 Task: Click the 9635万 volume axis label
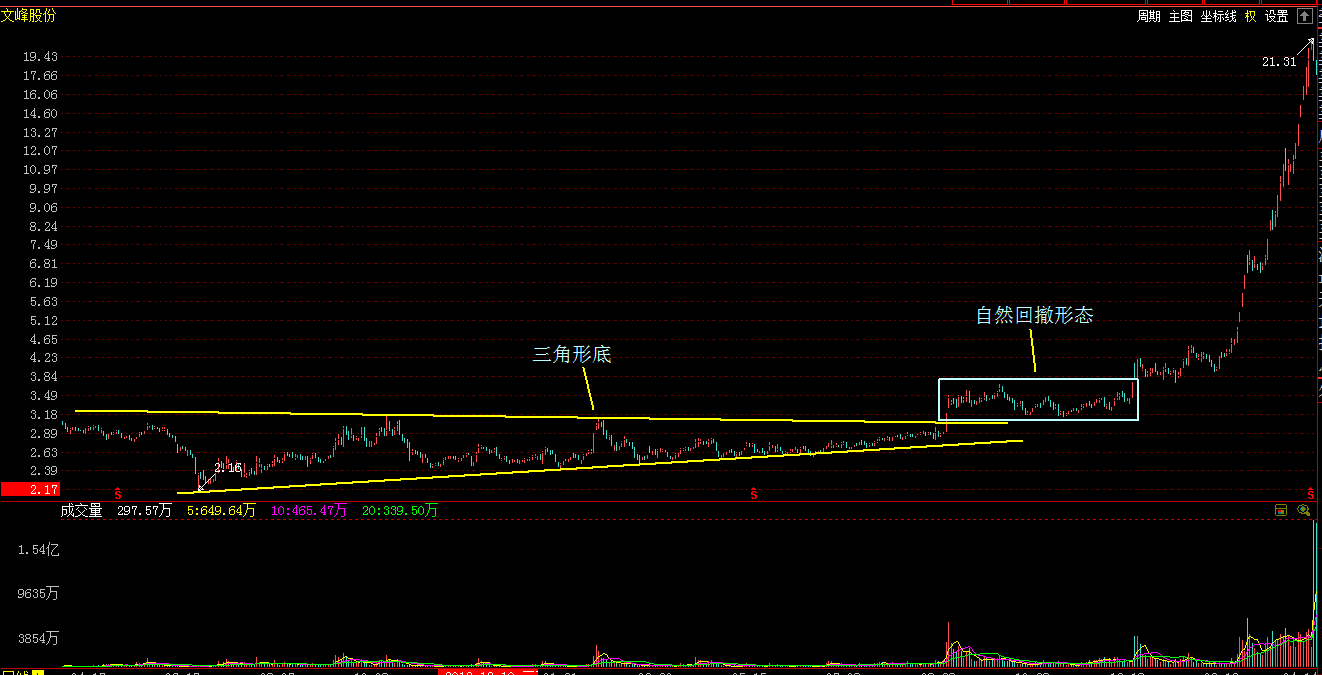coord(39,594)
